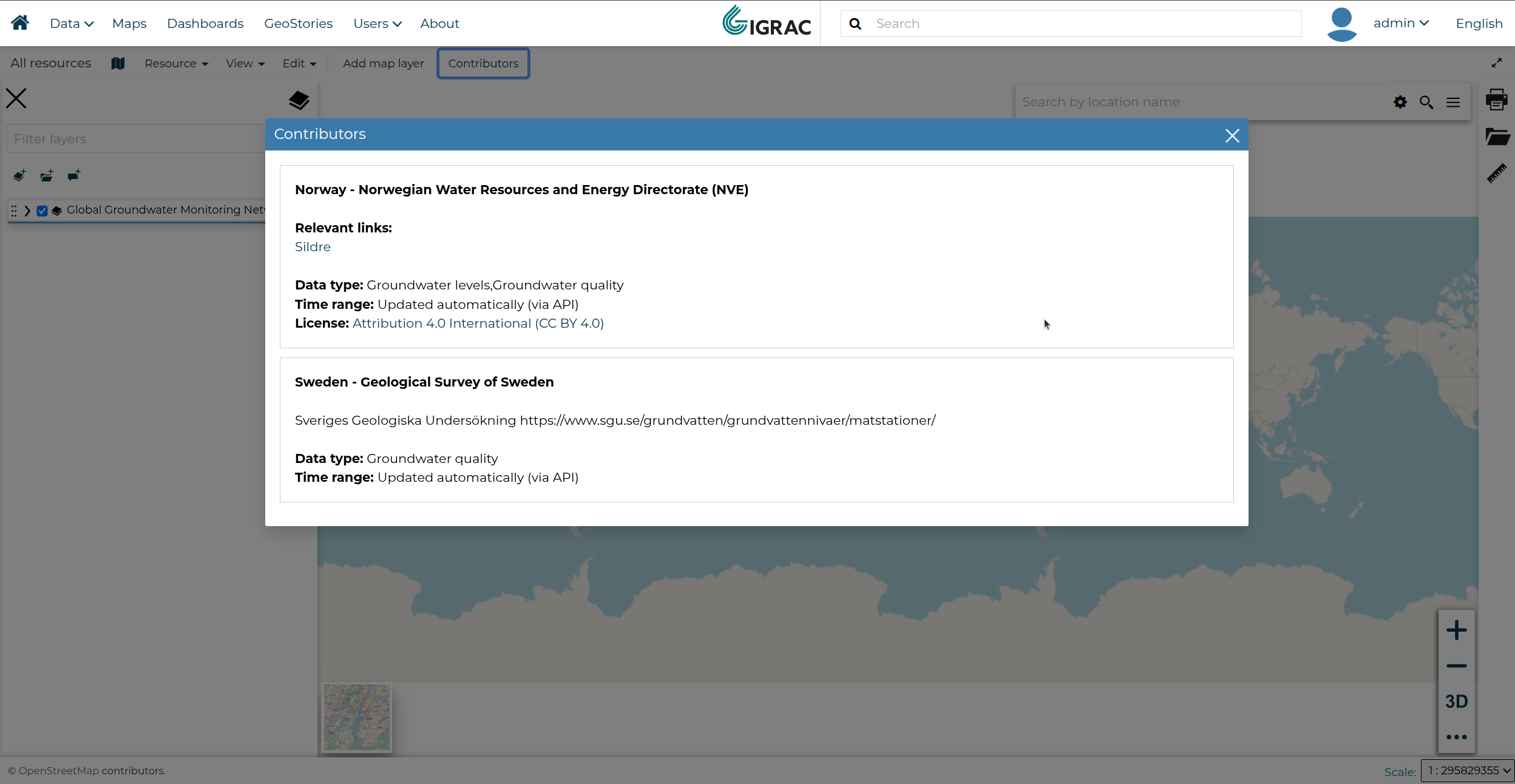Focus the Search by location name field

point(1202,102)
